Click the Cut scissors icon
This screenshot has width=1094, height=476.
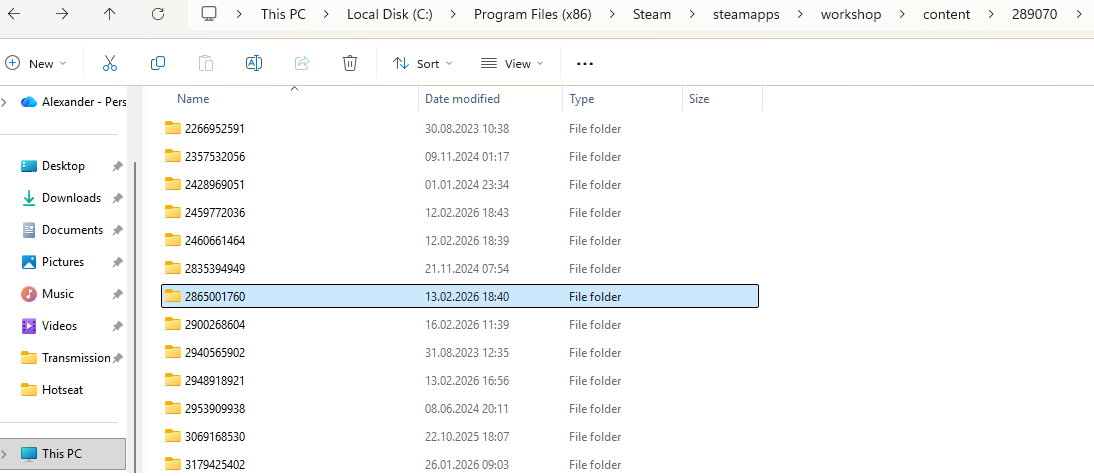click(x=110, y=63)
